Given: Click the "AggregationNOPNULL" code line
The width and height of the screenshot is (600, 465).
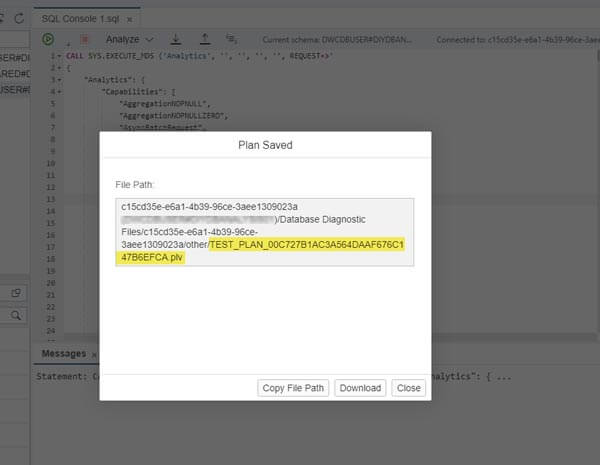Looking at the screenshot, I should click(x=165, y=104).
